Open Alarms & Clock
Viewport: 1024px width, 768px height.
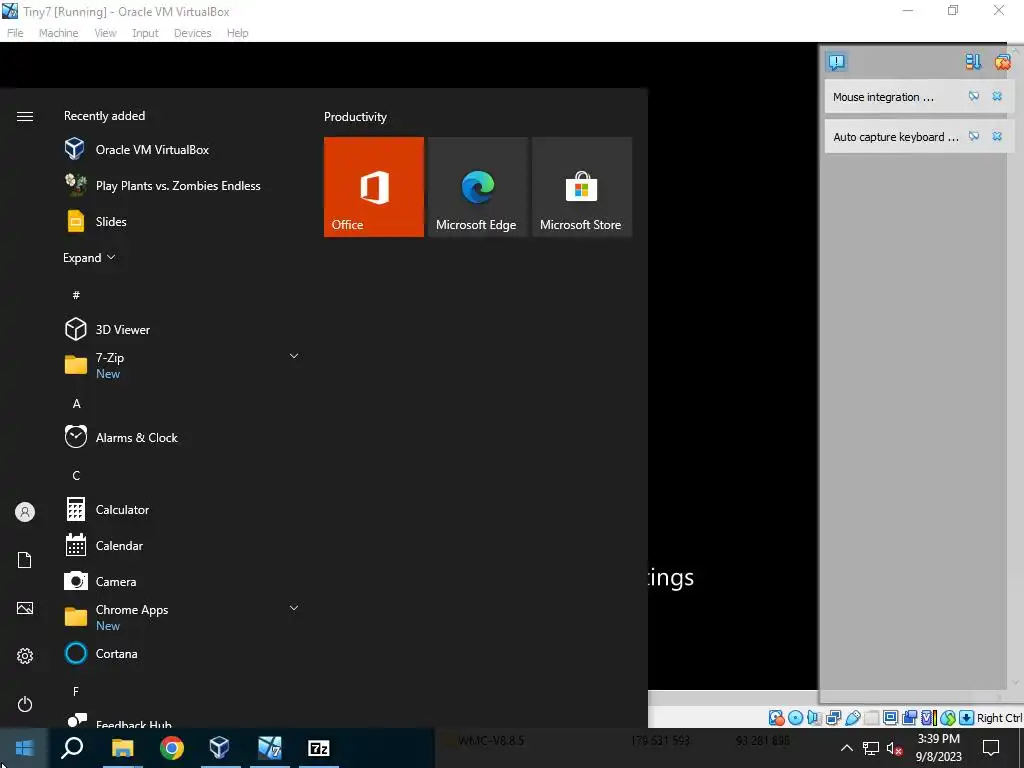pyautogui.click(x=181, y=438)
